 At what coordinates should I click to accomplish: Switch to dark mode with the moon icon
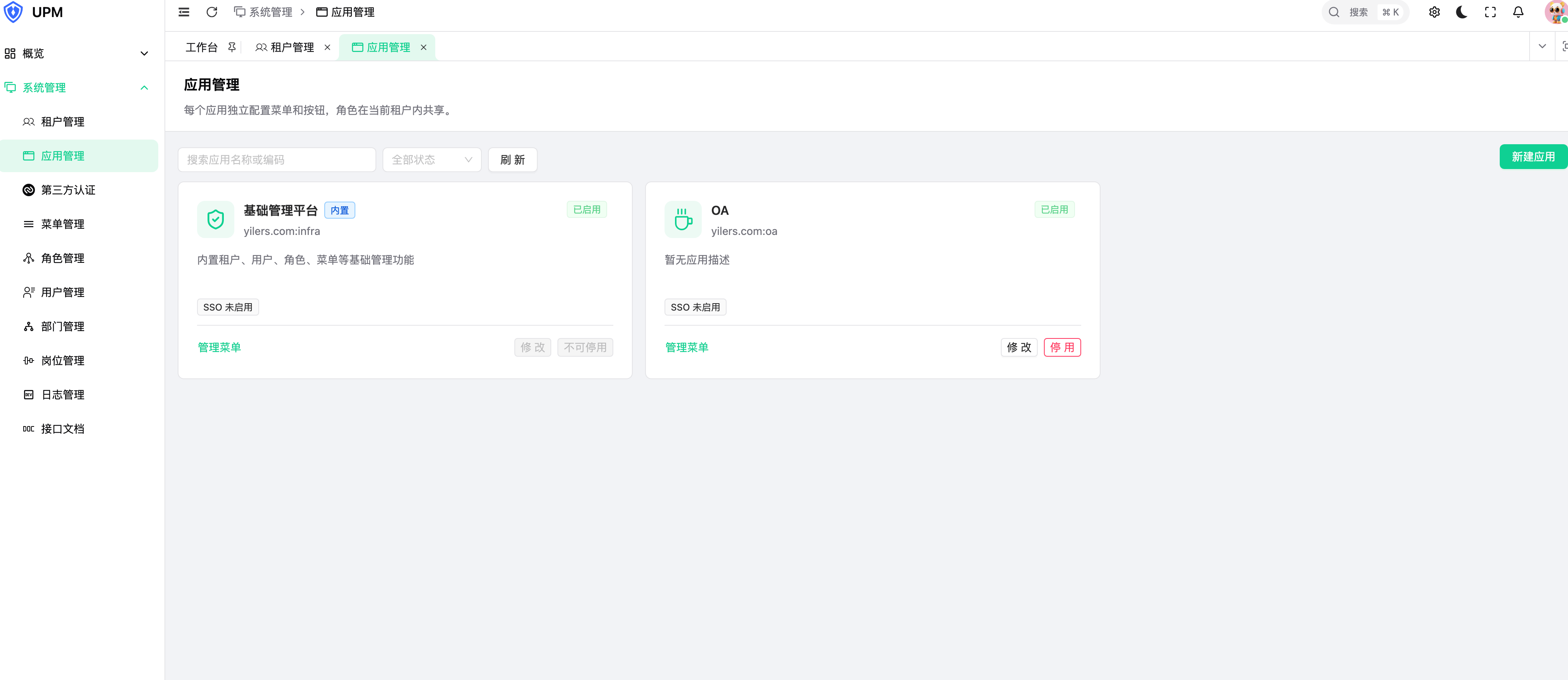point(1461,12)
